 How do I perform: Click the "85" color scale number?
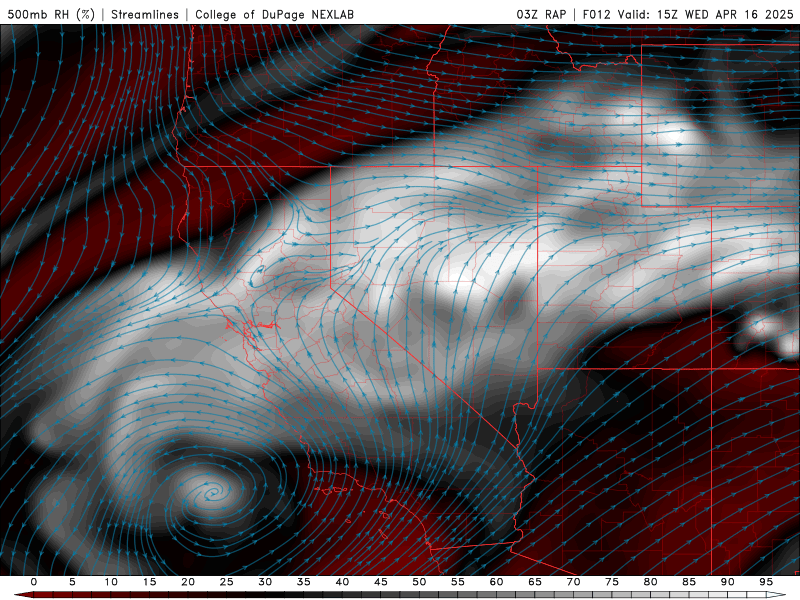[x=689, y=582]
